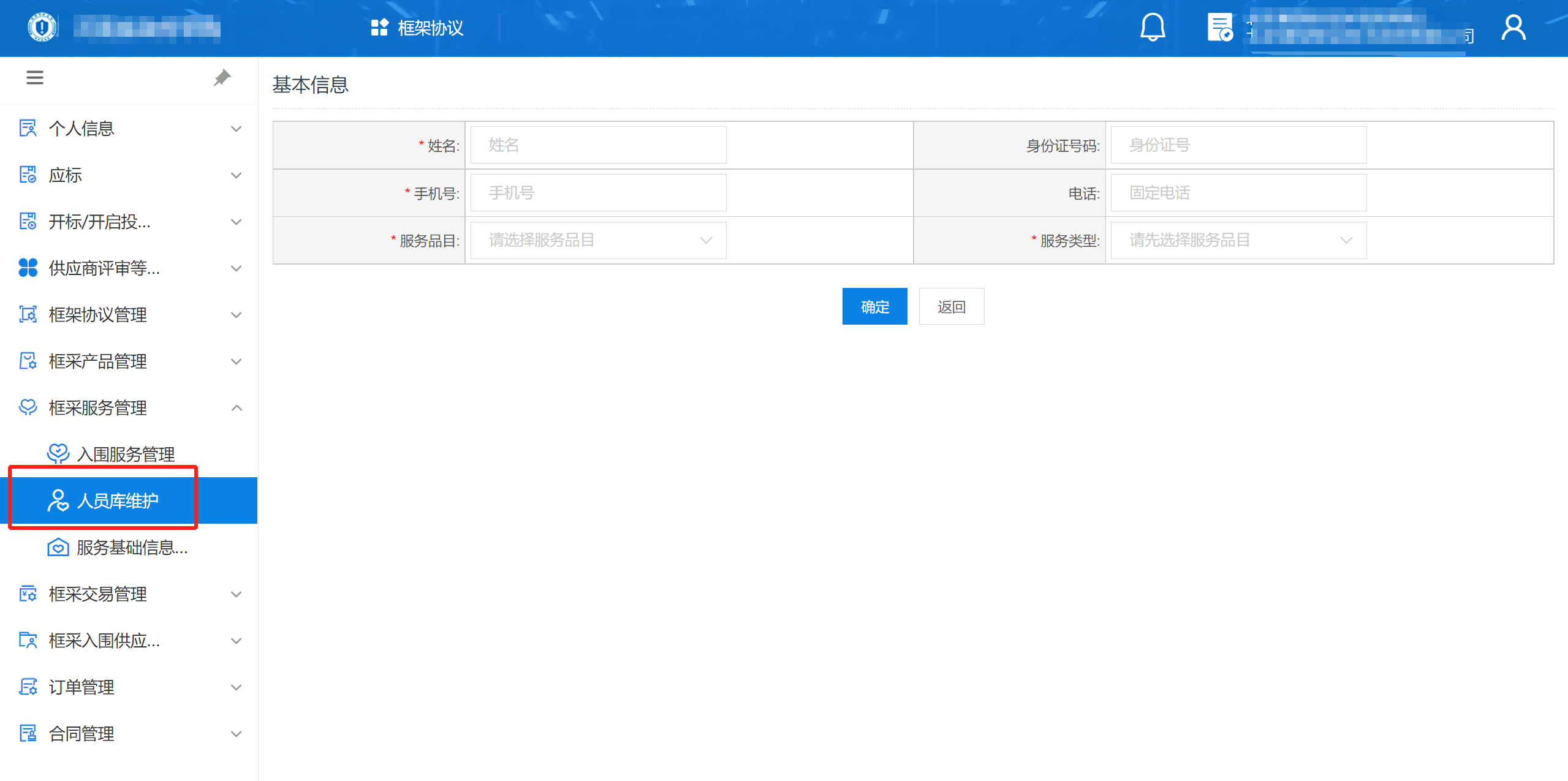Expand the 订单管理 chevron
Screen dimensions: 1568x781
(x=237, y=687)
